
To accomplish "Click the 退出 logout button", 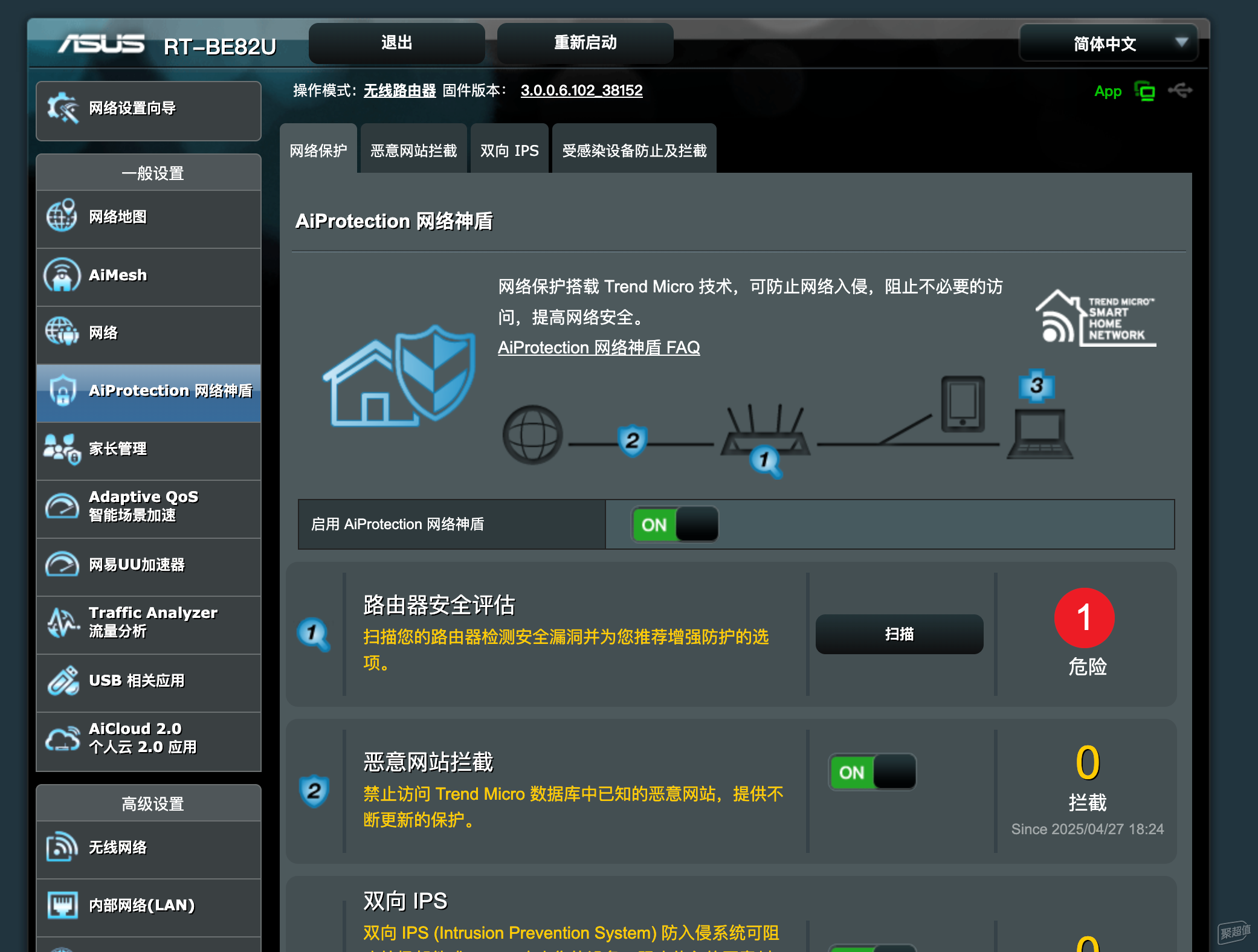I will 397,43.
